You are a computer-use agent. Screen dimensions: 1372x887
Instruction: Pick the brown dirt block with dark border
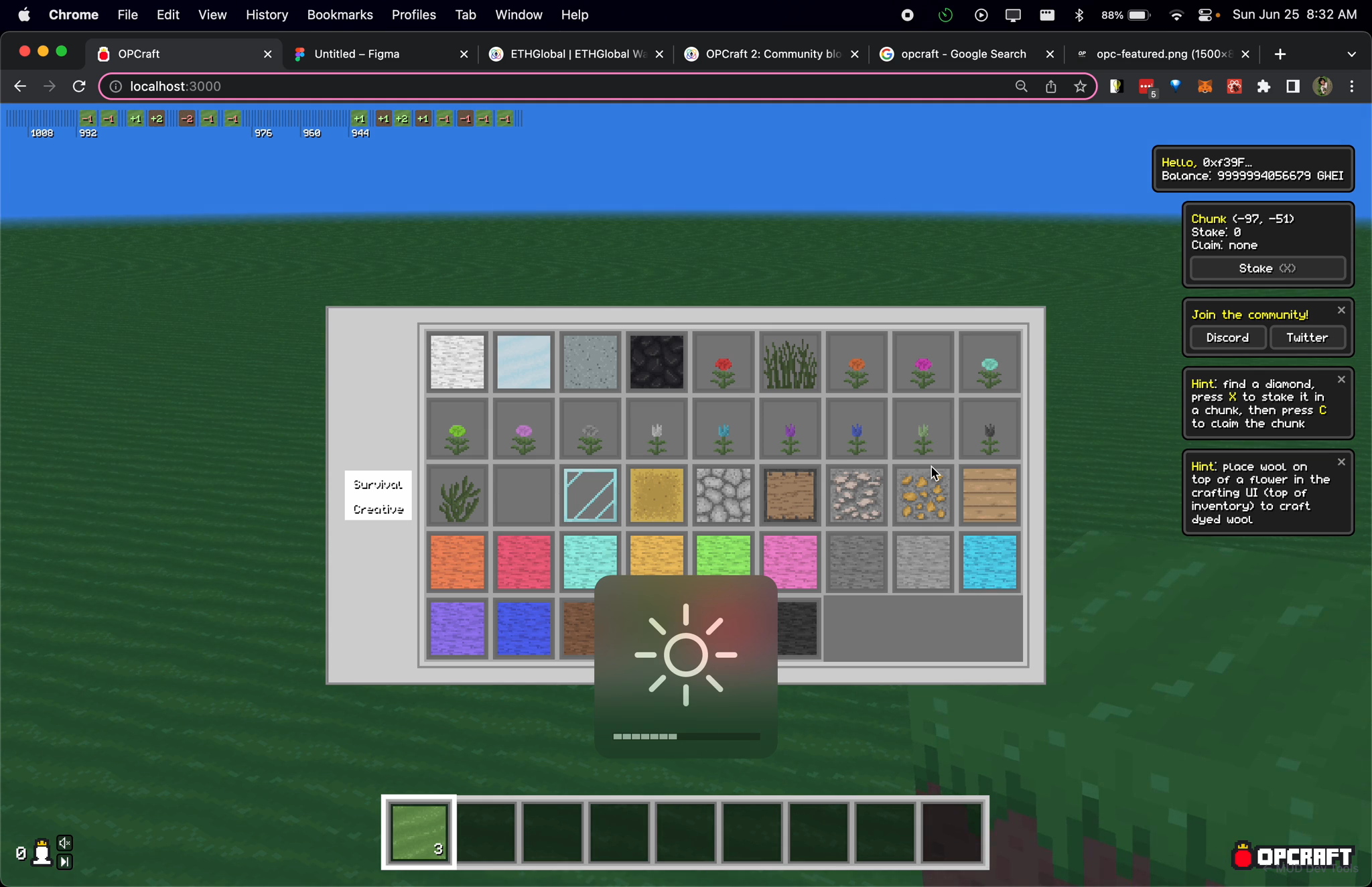pos(790,495)
